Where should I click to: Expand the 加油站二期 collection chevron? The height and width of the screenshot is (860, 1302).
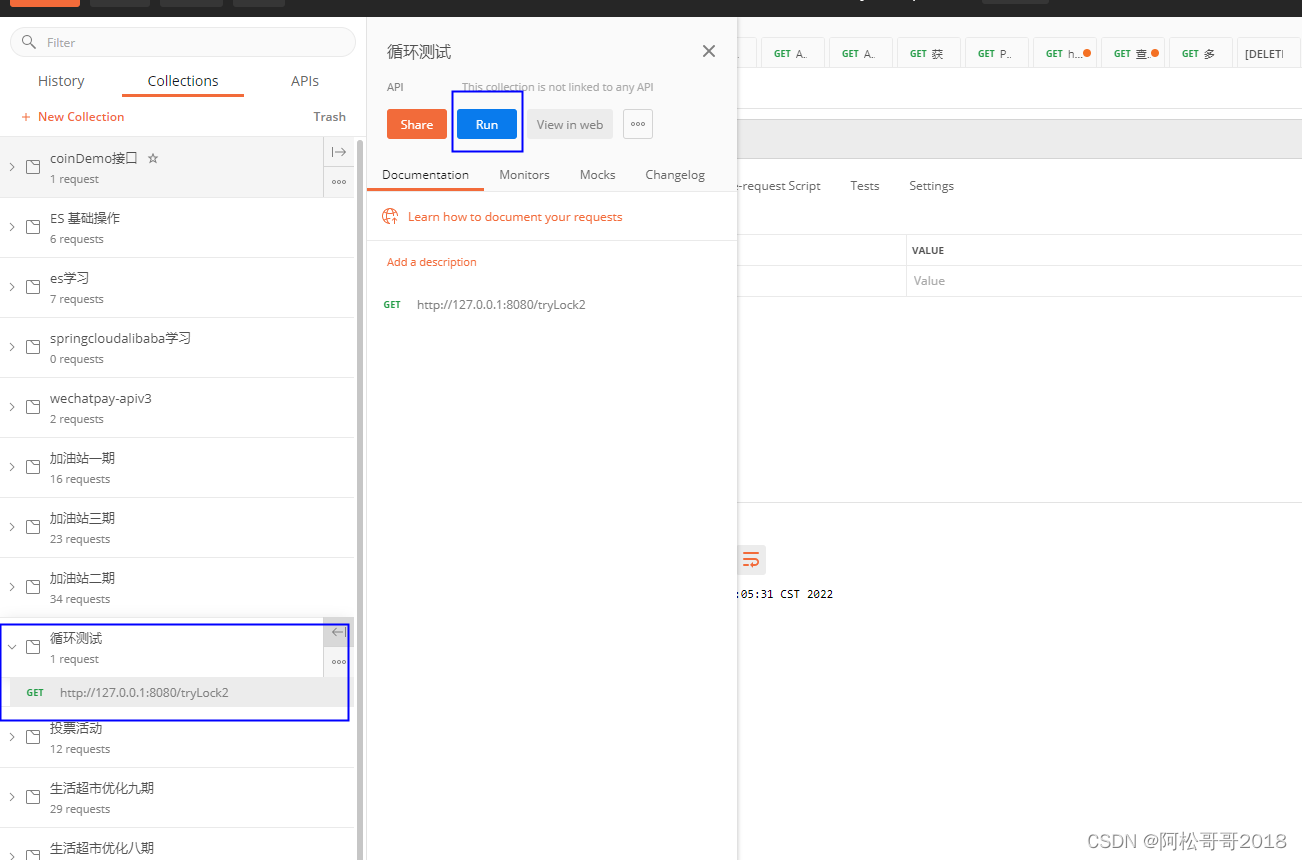coord(12,587)
